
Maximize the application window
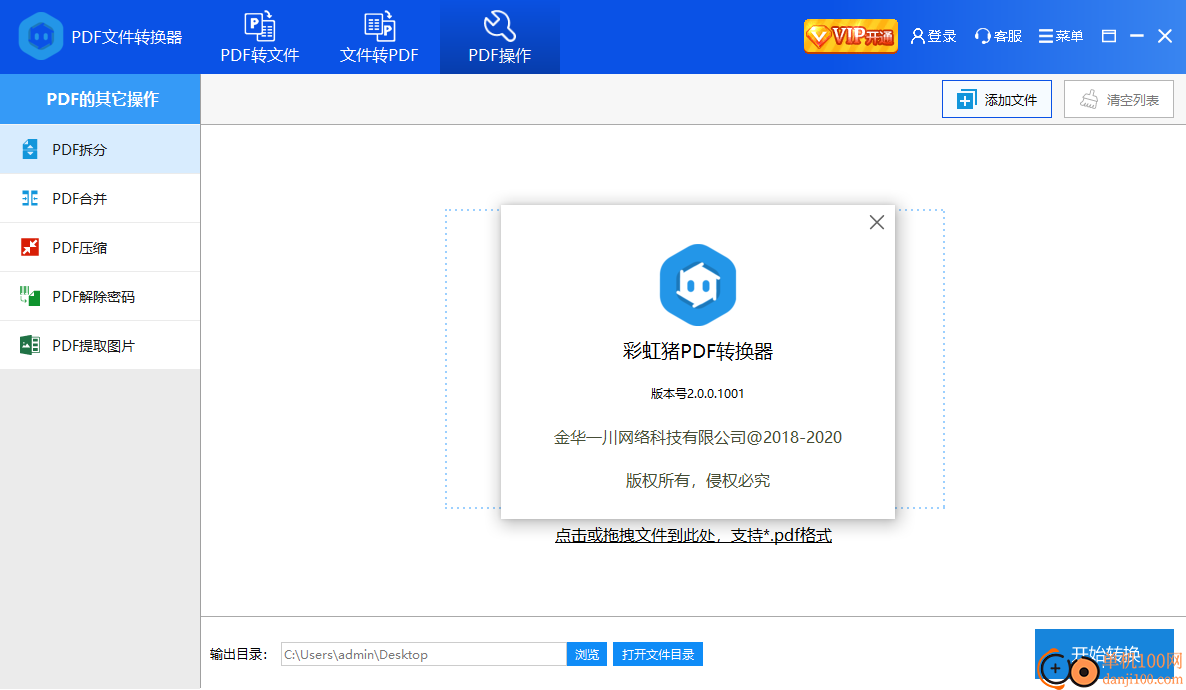click(x=1109, y=36)
